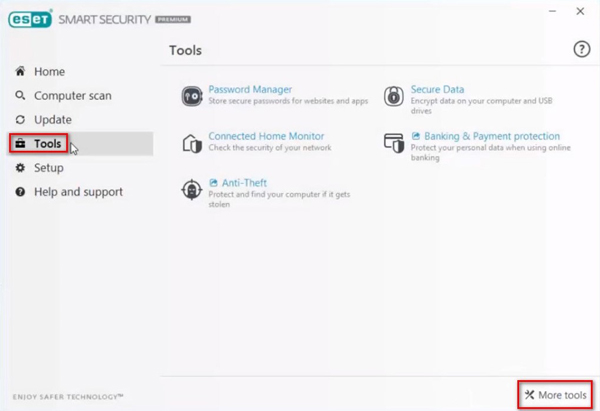Open Secure Data link
This screenshot has width=600, height=411.
point(437,90)
